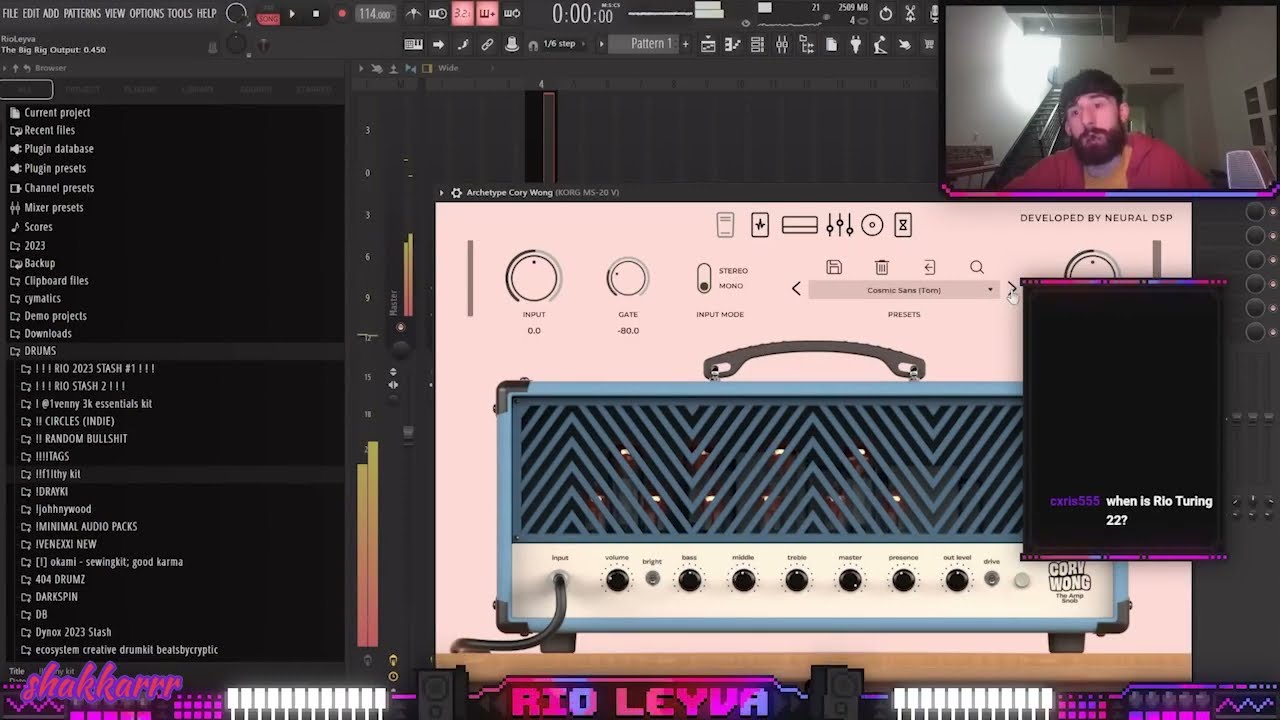1280x720 pixels.
Task: Click the magnet snap icon
Action: pos(533,45)
